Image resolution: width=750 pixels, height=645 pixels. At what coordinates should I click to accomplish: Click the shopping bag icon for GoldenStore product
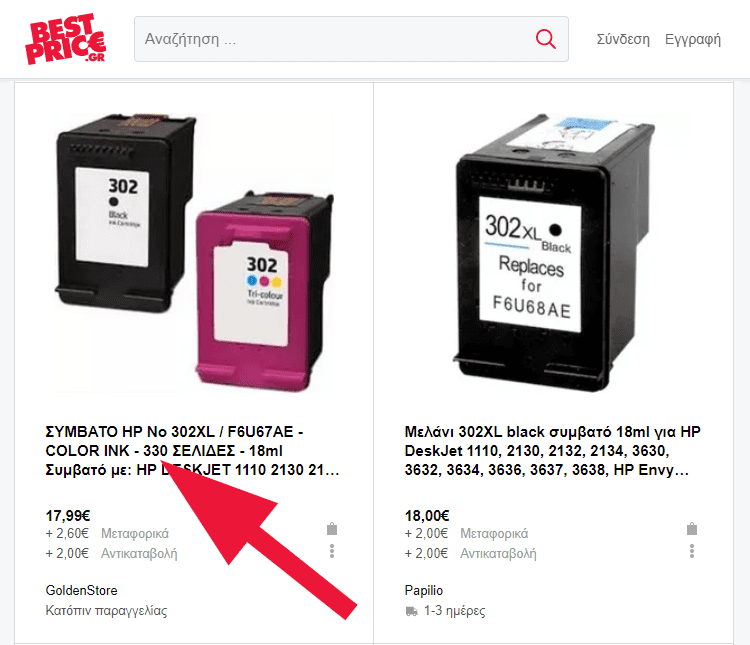tap(332, 529)
